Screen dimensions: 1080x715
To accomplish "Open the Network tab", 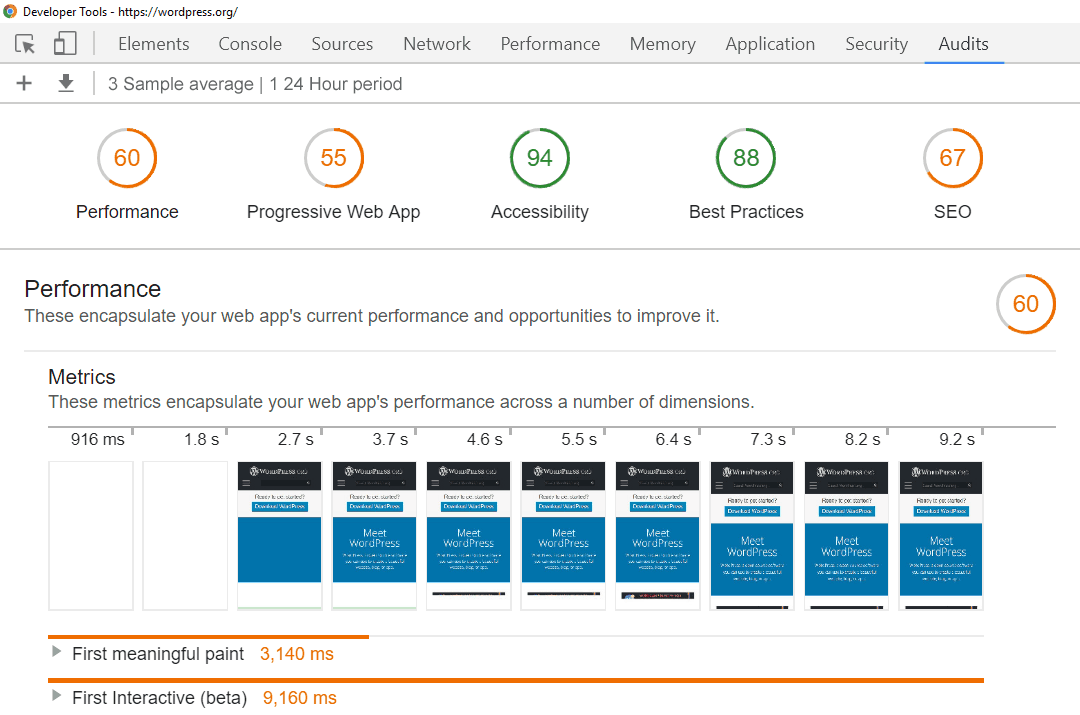I will point(437,44).
